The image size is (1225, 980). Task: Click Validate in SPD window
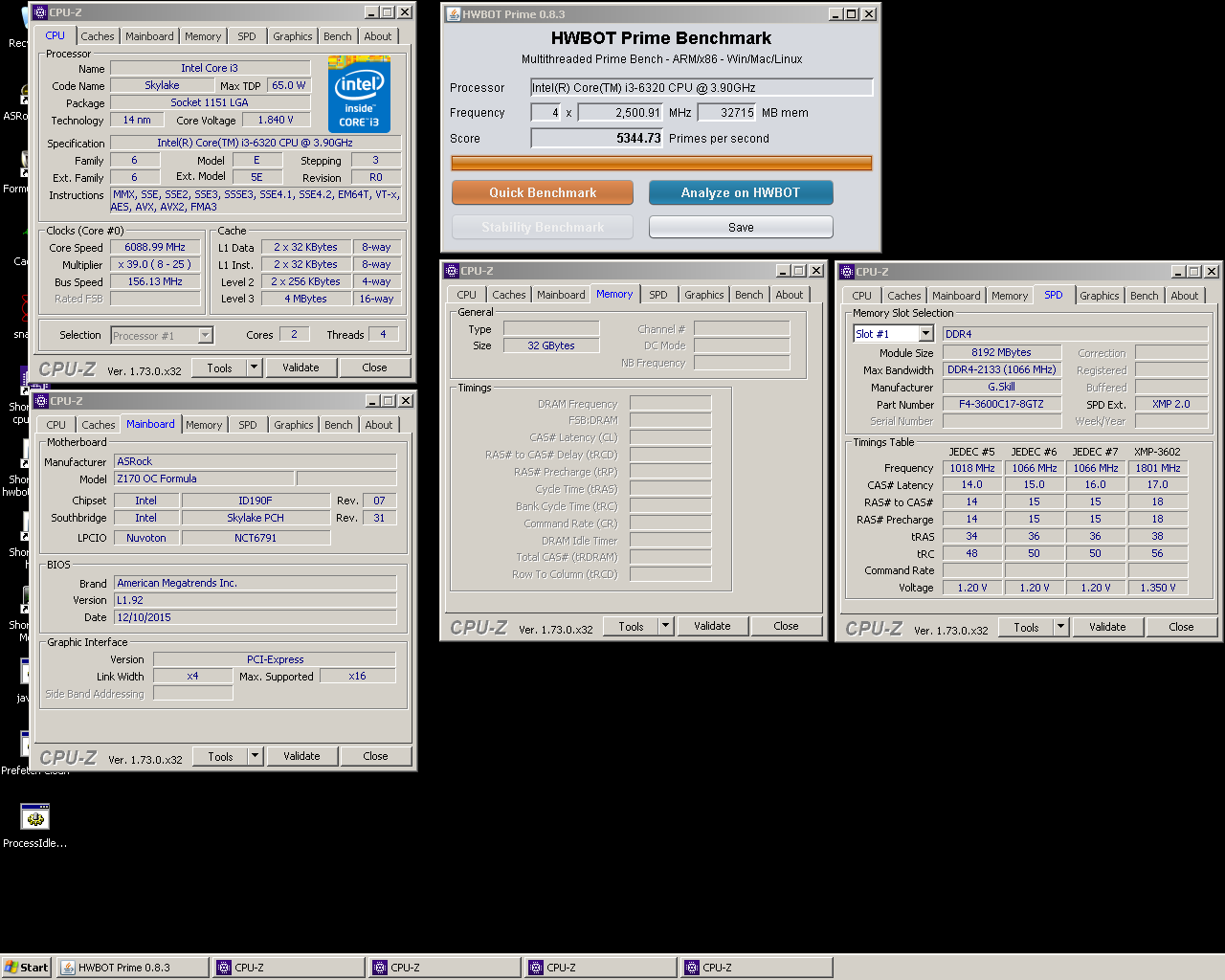pos(1107,627)
